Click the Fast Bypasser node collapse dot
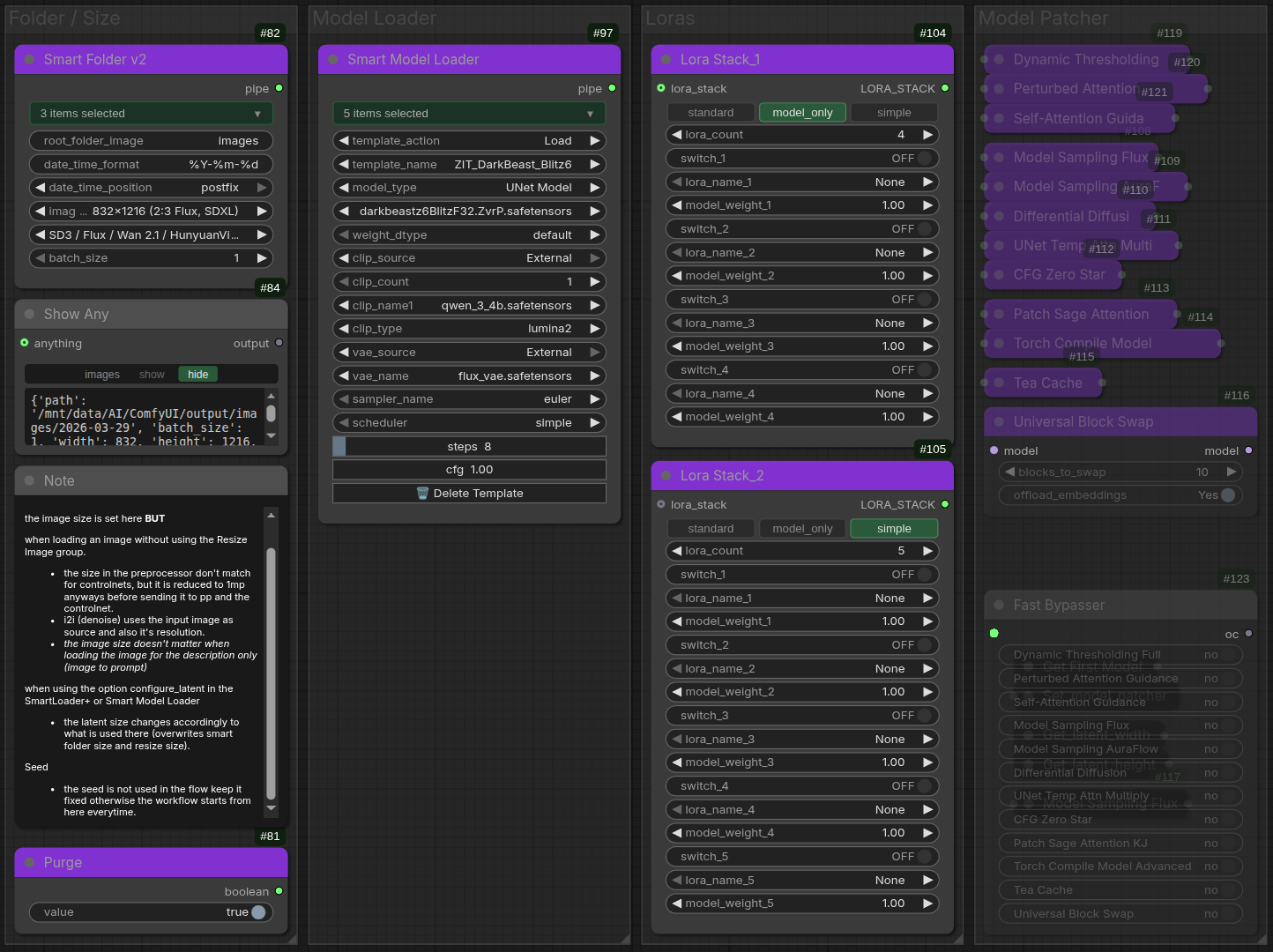This screenshot has height=952, width=1273. 999,606
